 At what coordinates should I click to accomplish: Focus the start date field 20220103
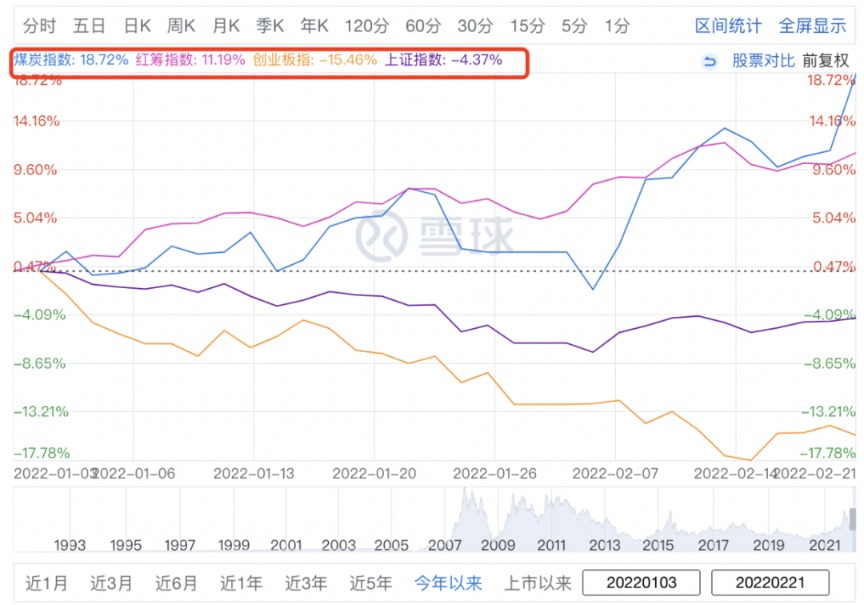tap(641, 582)
